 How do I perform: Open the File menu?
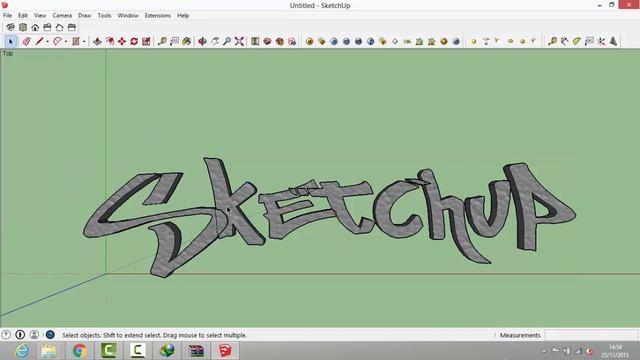[x=7, y=16]
